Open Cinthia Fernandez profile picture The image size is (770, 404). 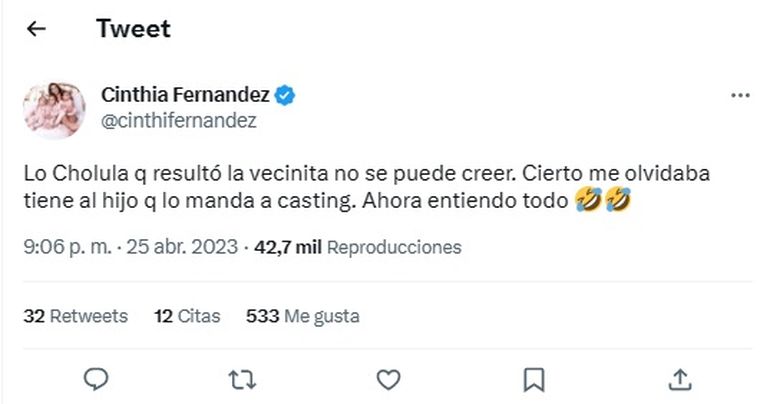[x=53, y=108]
